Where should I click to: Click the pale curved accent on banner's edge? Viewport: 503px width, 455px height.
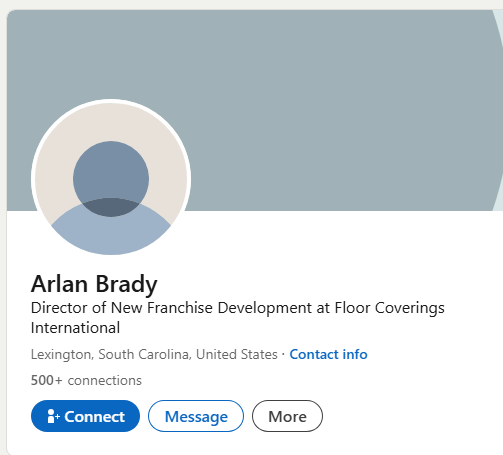click(499, 110)
